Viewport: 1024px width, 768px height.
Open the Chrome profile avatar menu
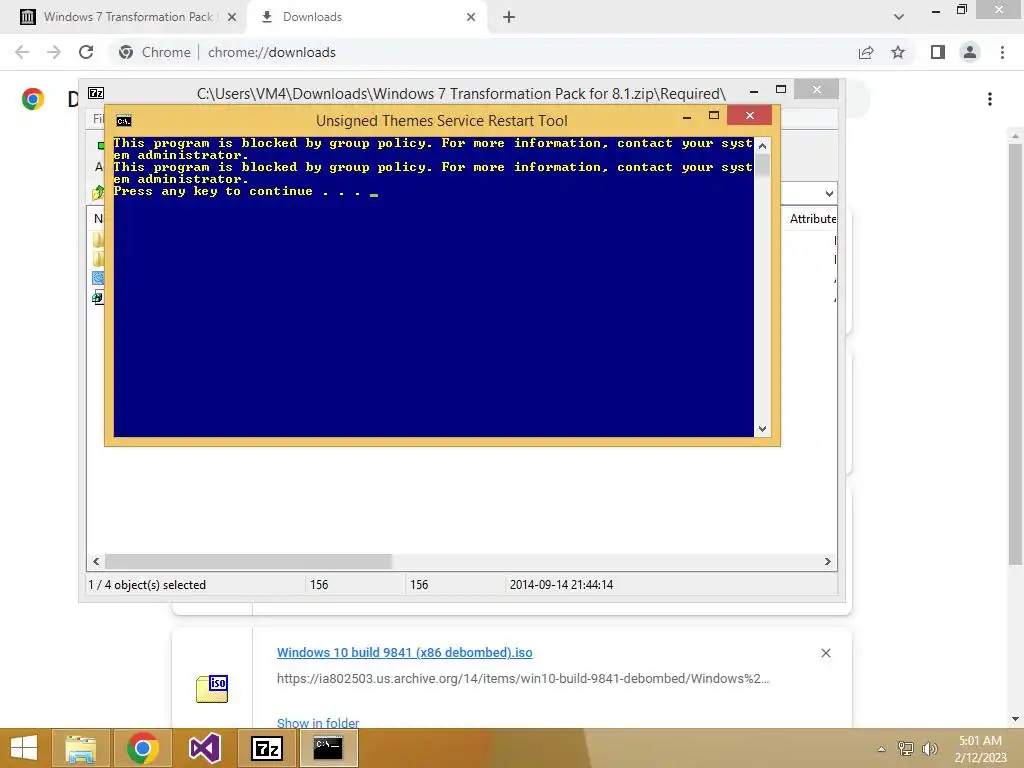click(x=970, y=52)
